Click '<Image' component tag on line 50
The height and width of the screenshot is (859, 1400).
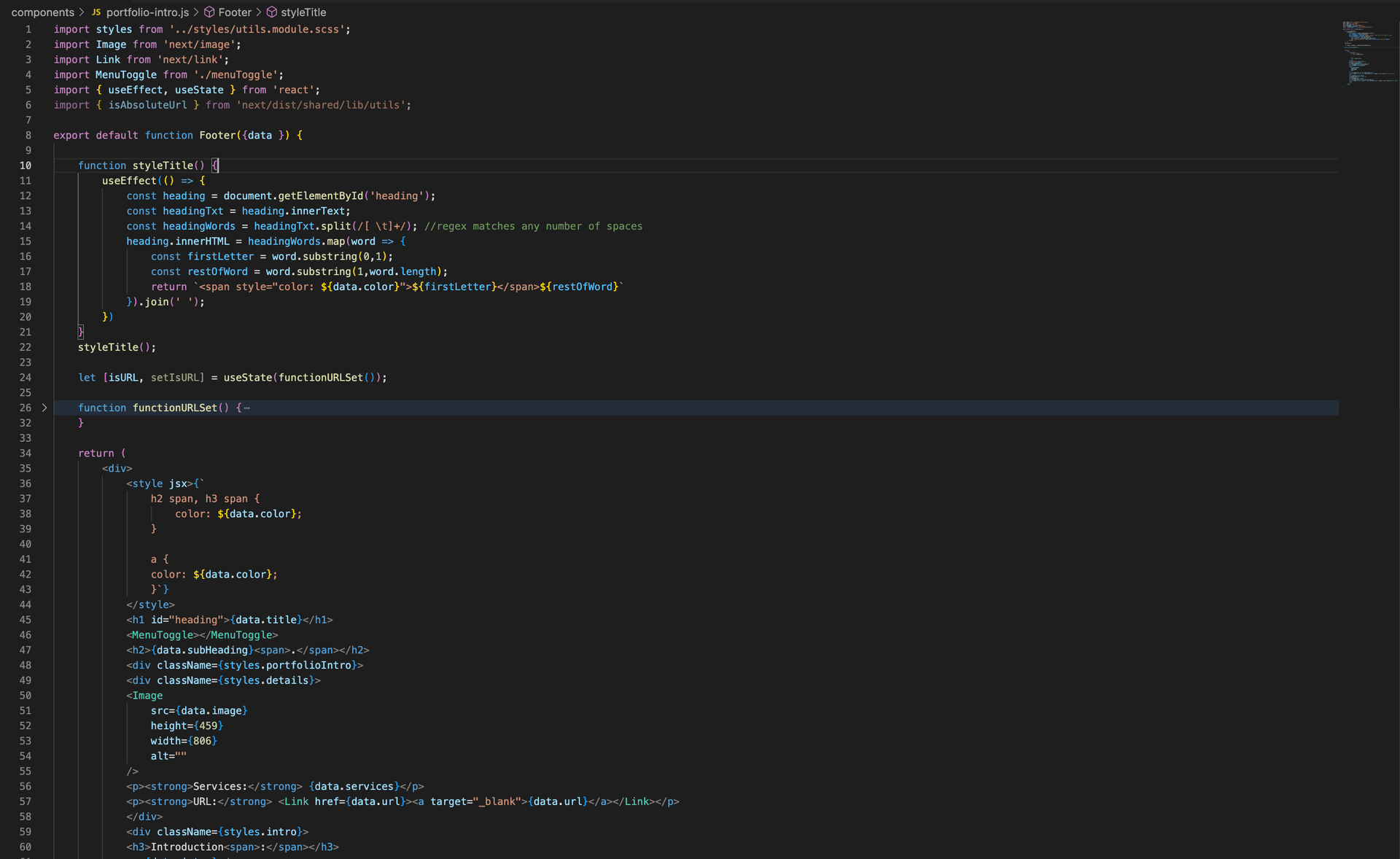[x=144, y=696]
